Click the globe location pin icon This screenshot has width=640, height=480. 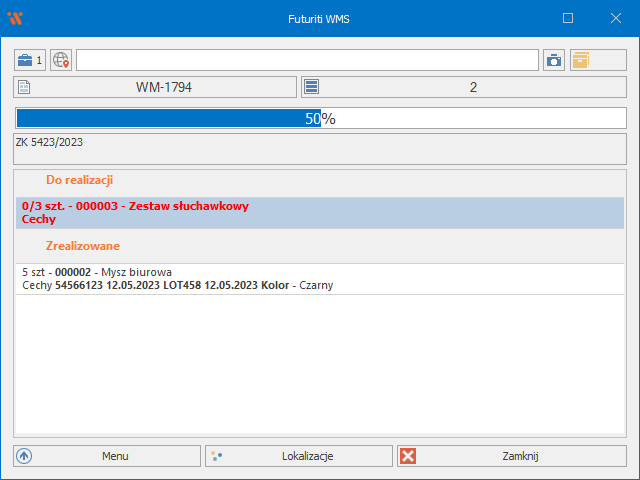click(x=62, y=60)
